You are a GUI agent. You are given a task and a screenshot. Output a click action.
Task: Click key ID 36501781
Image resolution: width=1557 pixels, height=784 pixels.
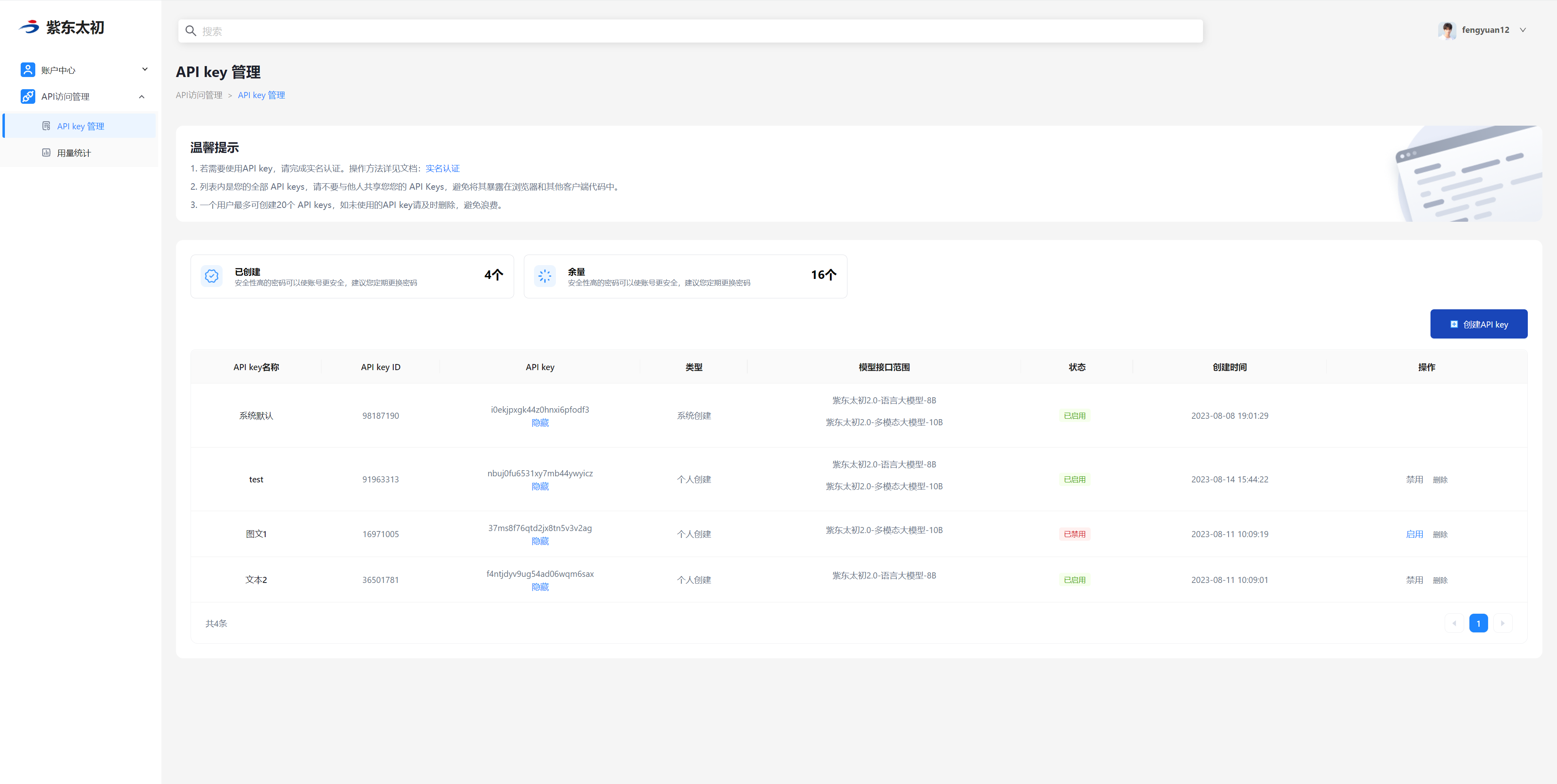pyautogui.click(x=381, y=580)
